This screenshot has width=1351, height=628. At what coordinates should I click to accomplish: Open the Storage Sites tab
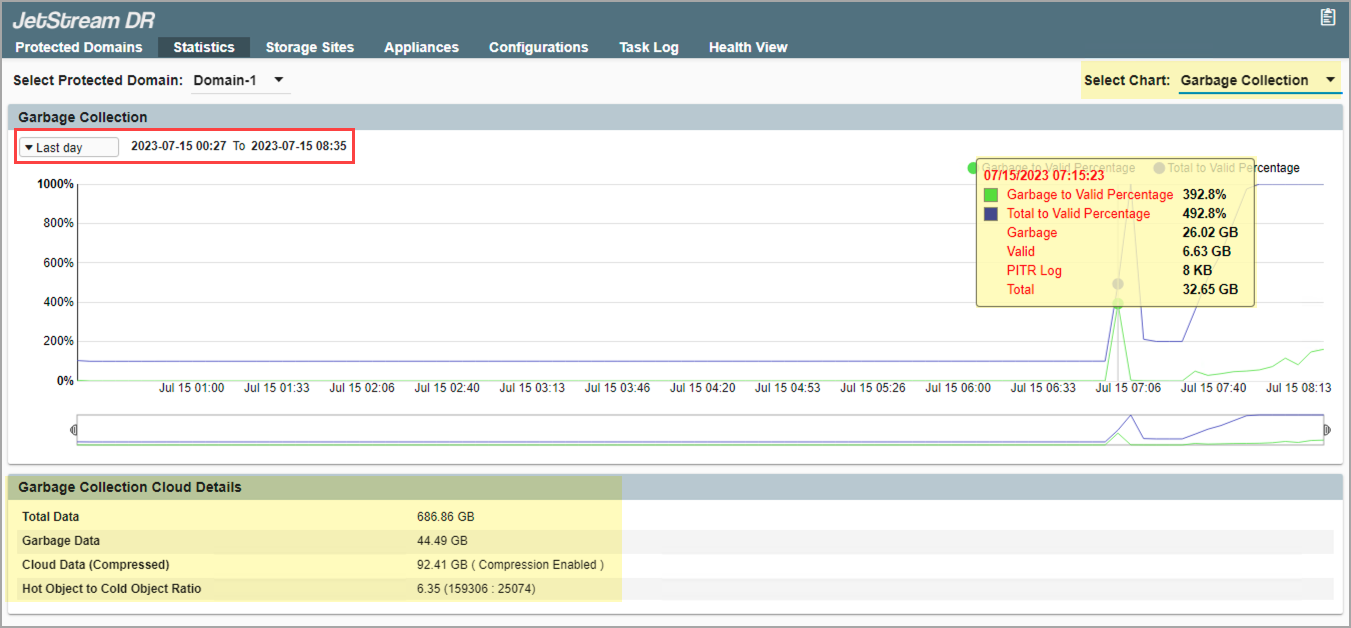309,47
